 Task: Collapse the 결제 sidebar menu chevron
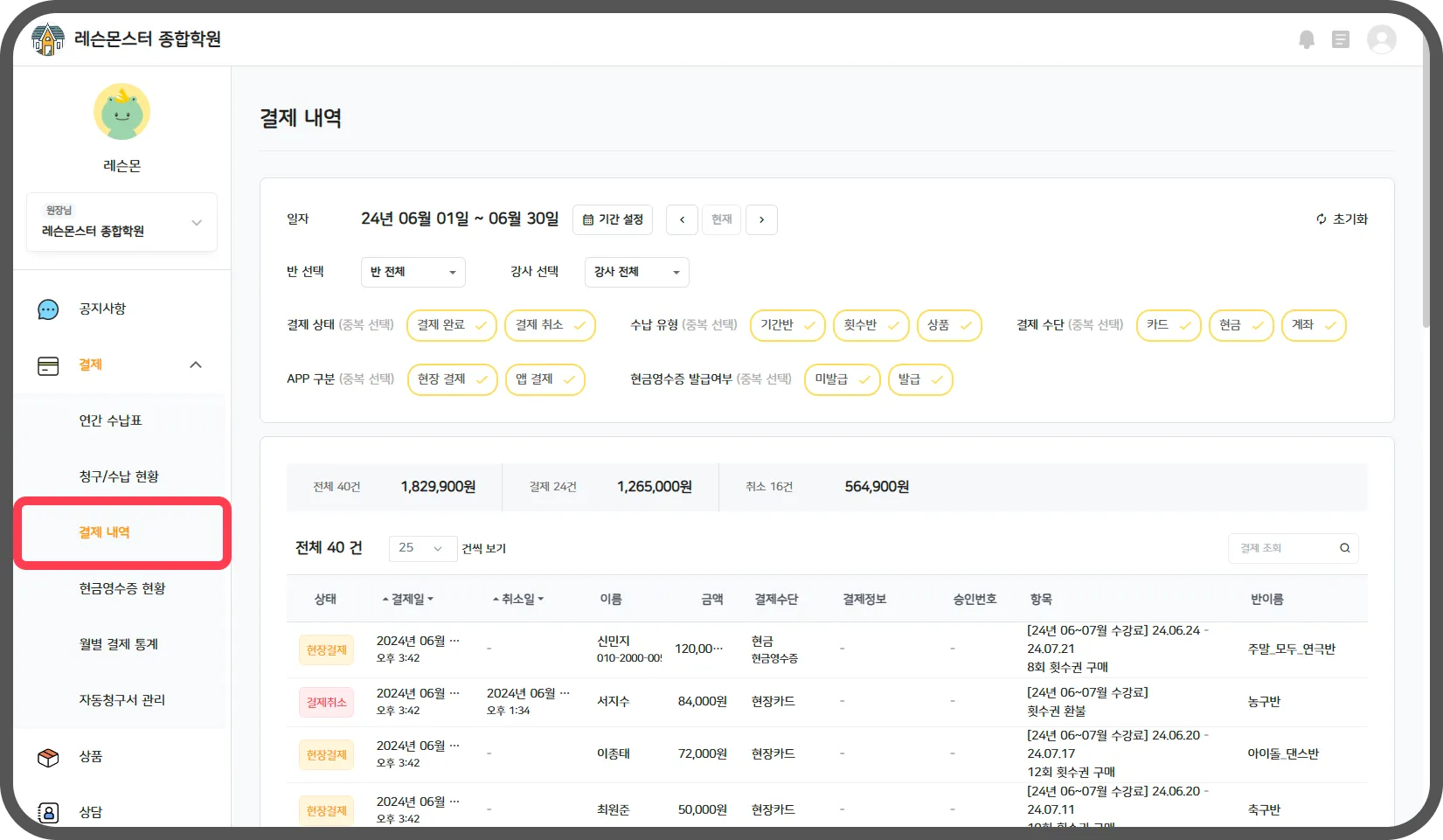196,365
